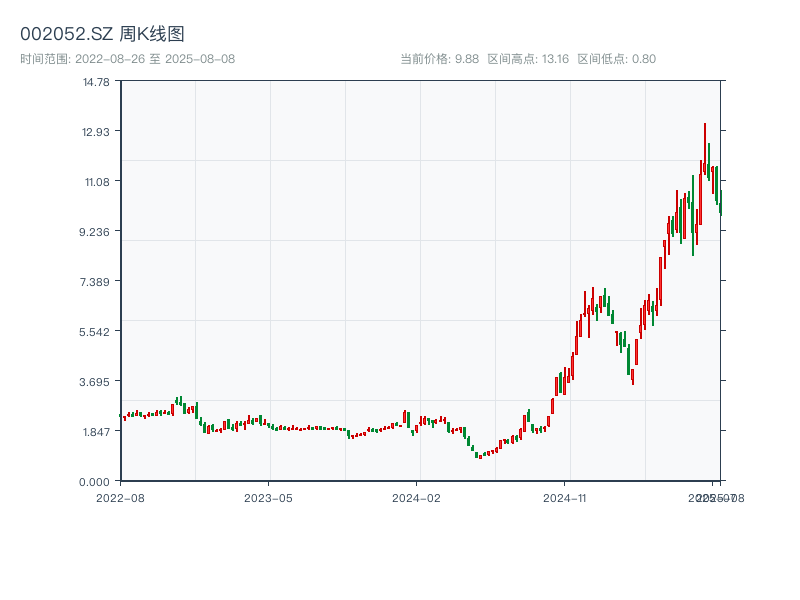Viewport: 800px width, 600px height.
Task: Click the y-axis value 5.542
Action: click(94, 332)
